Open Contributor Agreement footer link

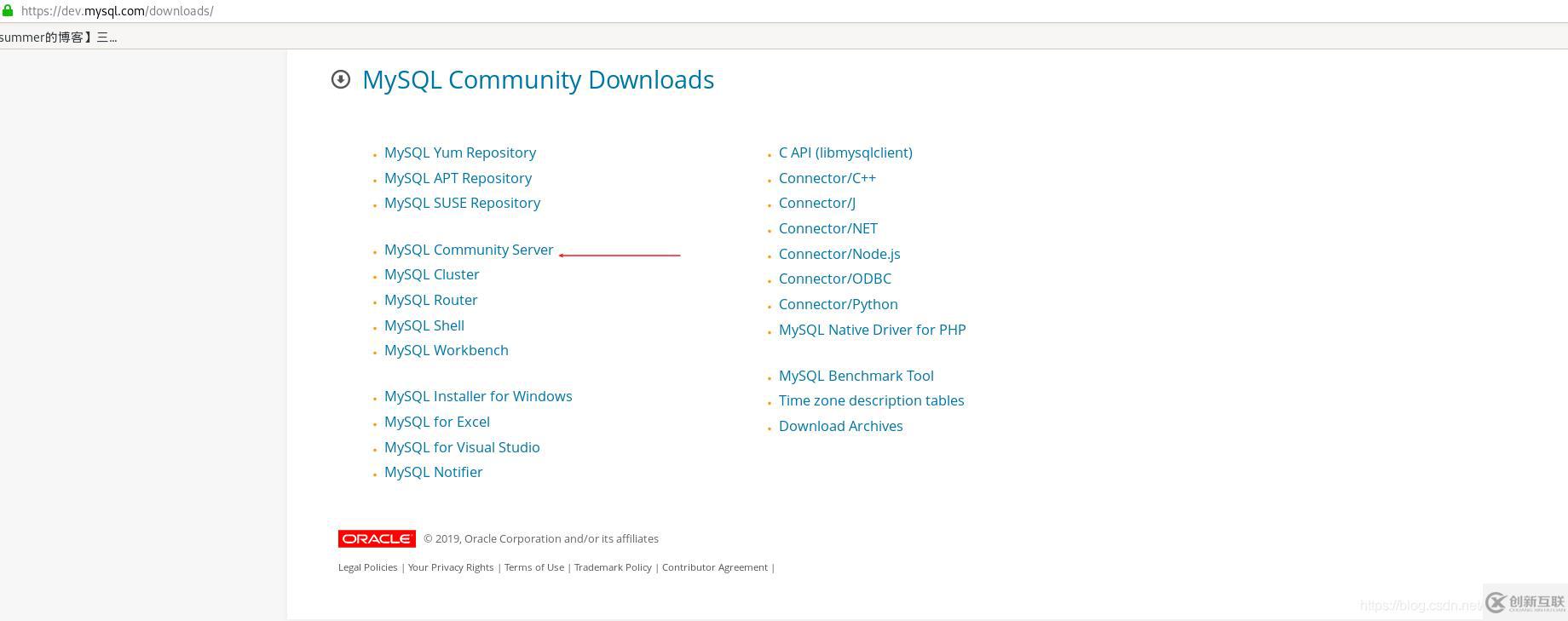pos(715,567)
